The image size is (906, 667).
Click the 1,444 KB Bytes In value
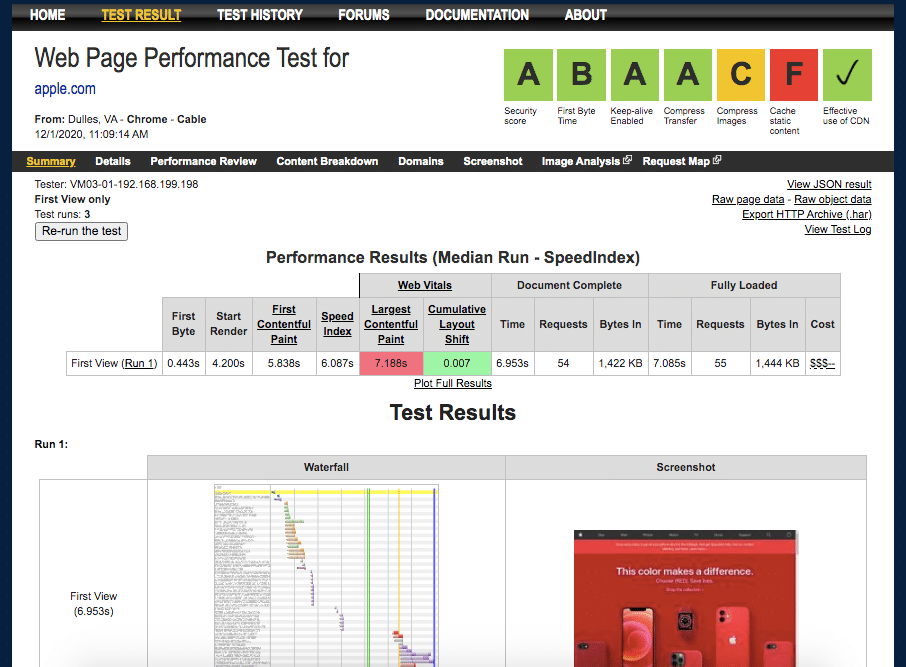click(x=778, y=363)
